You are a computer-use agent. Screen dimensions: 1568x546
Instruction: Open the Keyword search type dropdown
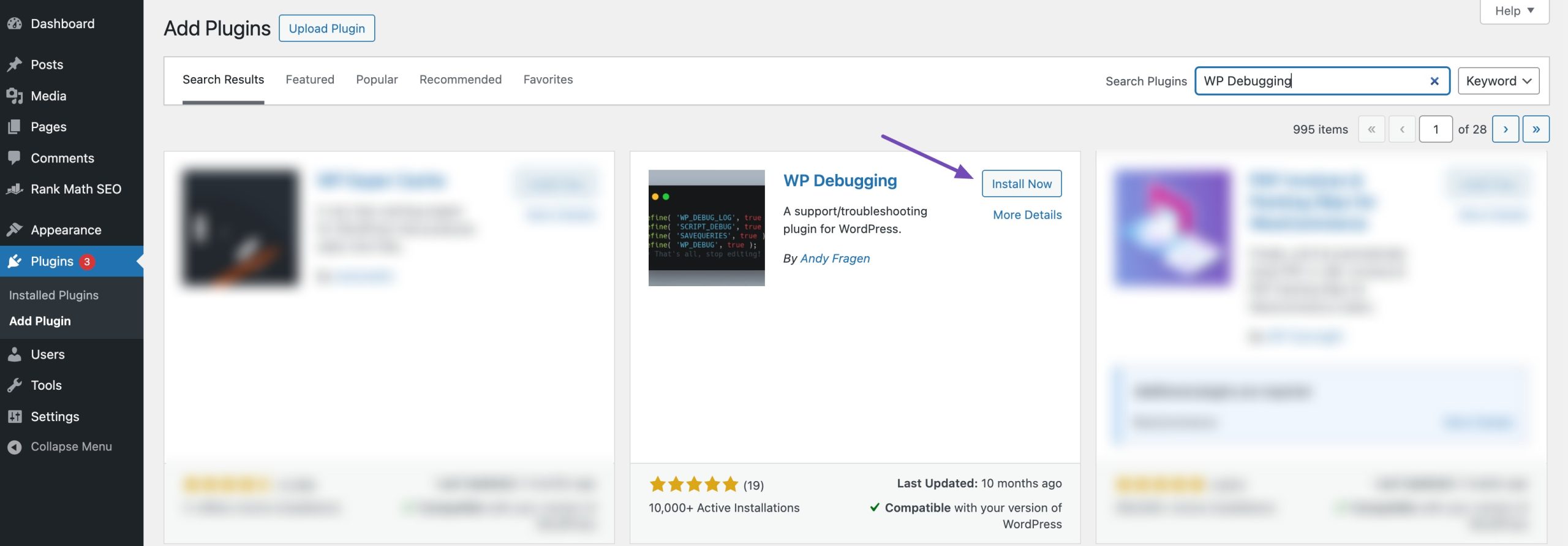pos(1498,81)
